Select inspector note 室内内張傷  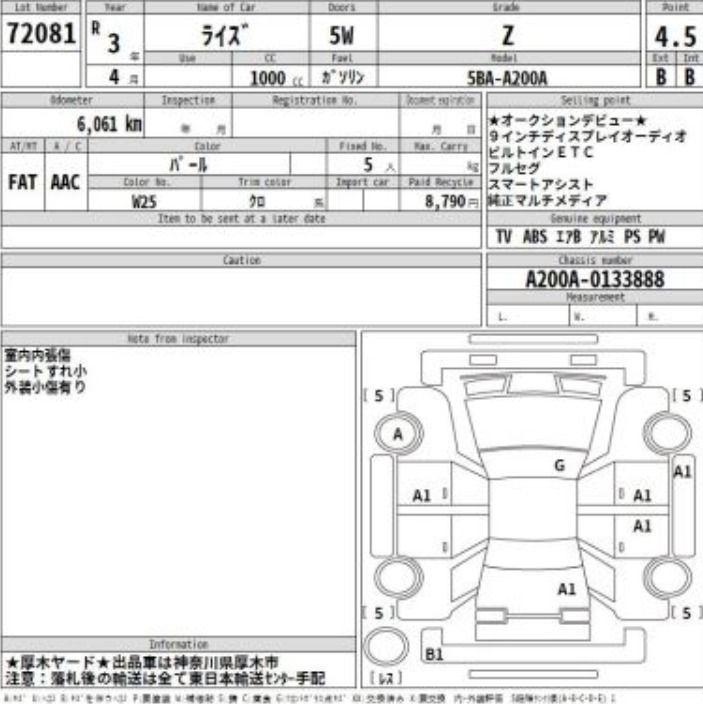pyautogui.click(x=38, y=355)
